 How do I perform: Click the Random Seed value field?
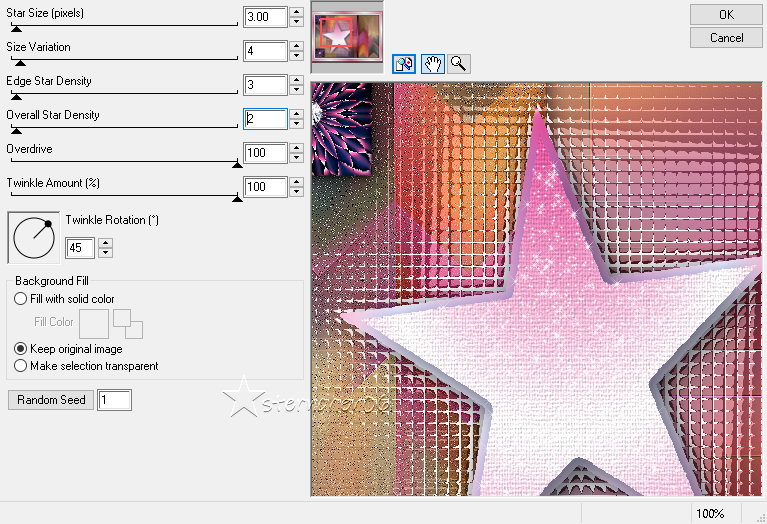(x=114, y=400)
